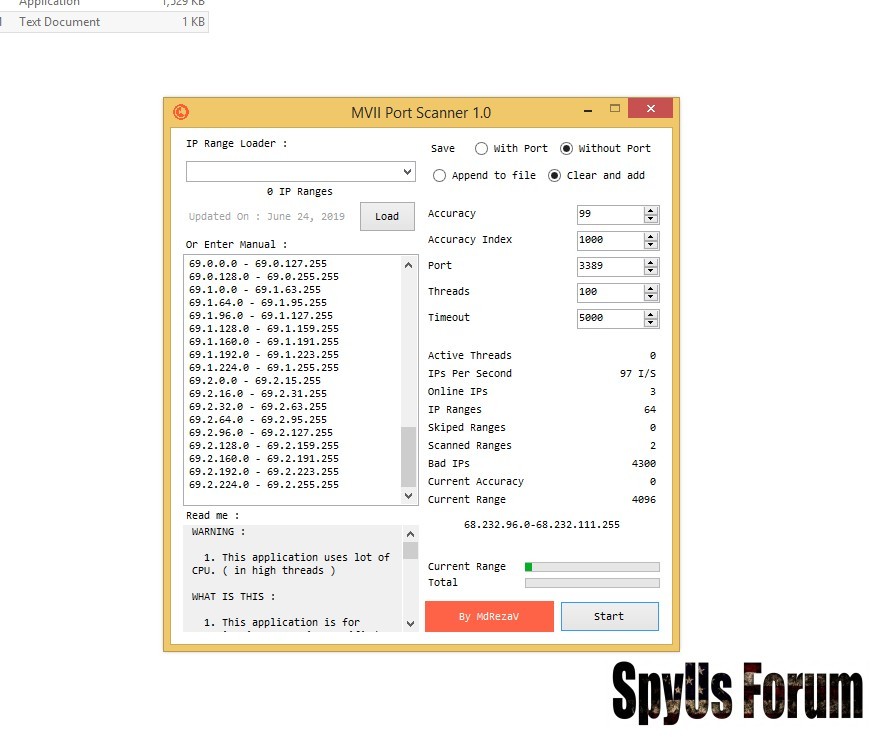Click the 'By MdRezaV' red button
Viewport: 879px width, 737px height.
point(489,616)
